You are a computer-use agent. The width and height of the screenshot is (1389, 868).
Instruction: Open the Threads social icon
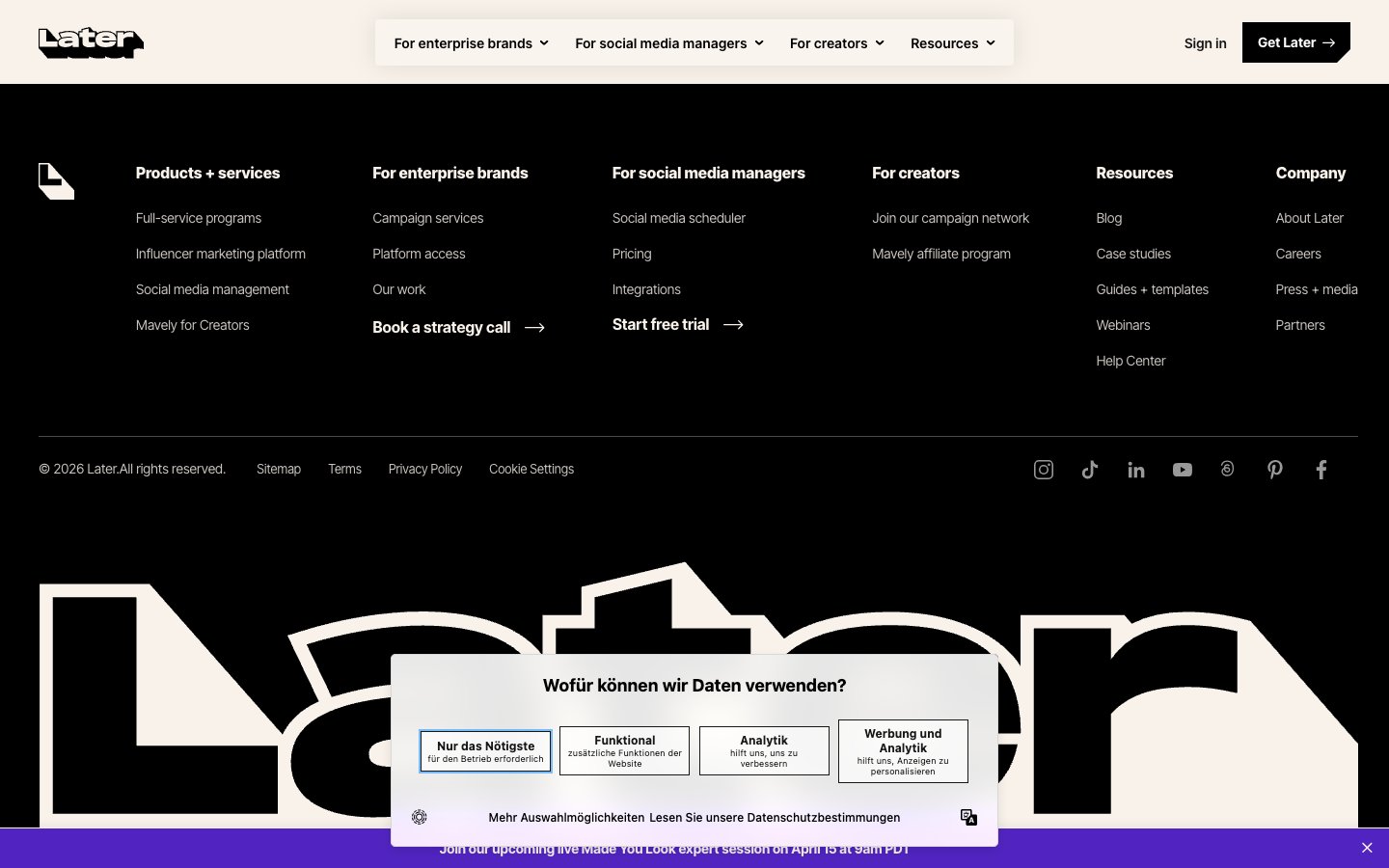(1227, 469)
